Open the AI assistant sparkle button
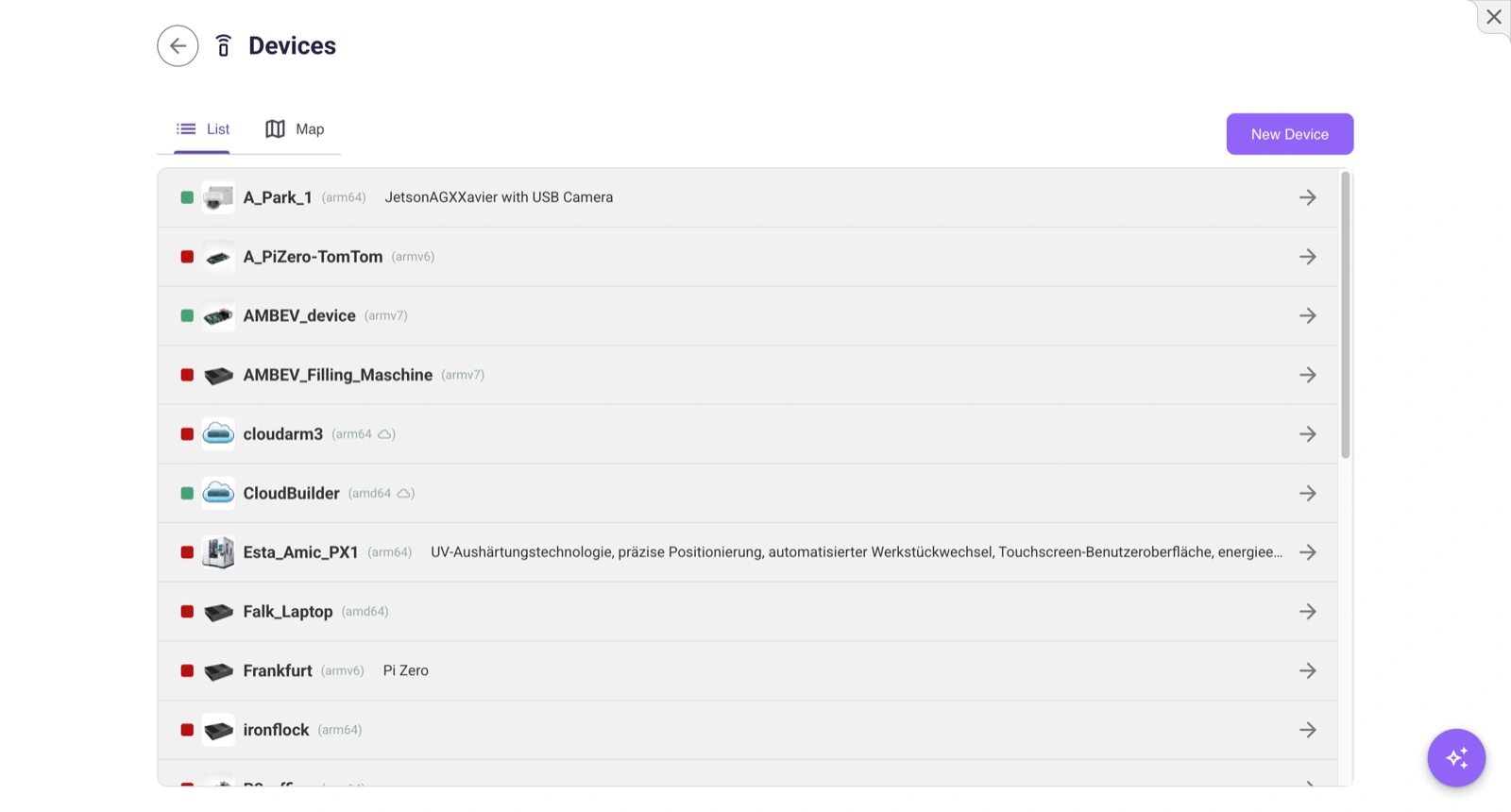This screenshot has width=1511, height=812. (x=1456, y=757)
